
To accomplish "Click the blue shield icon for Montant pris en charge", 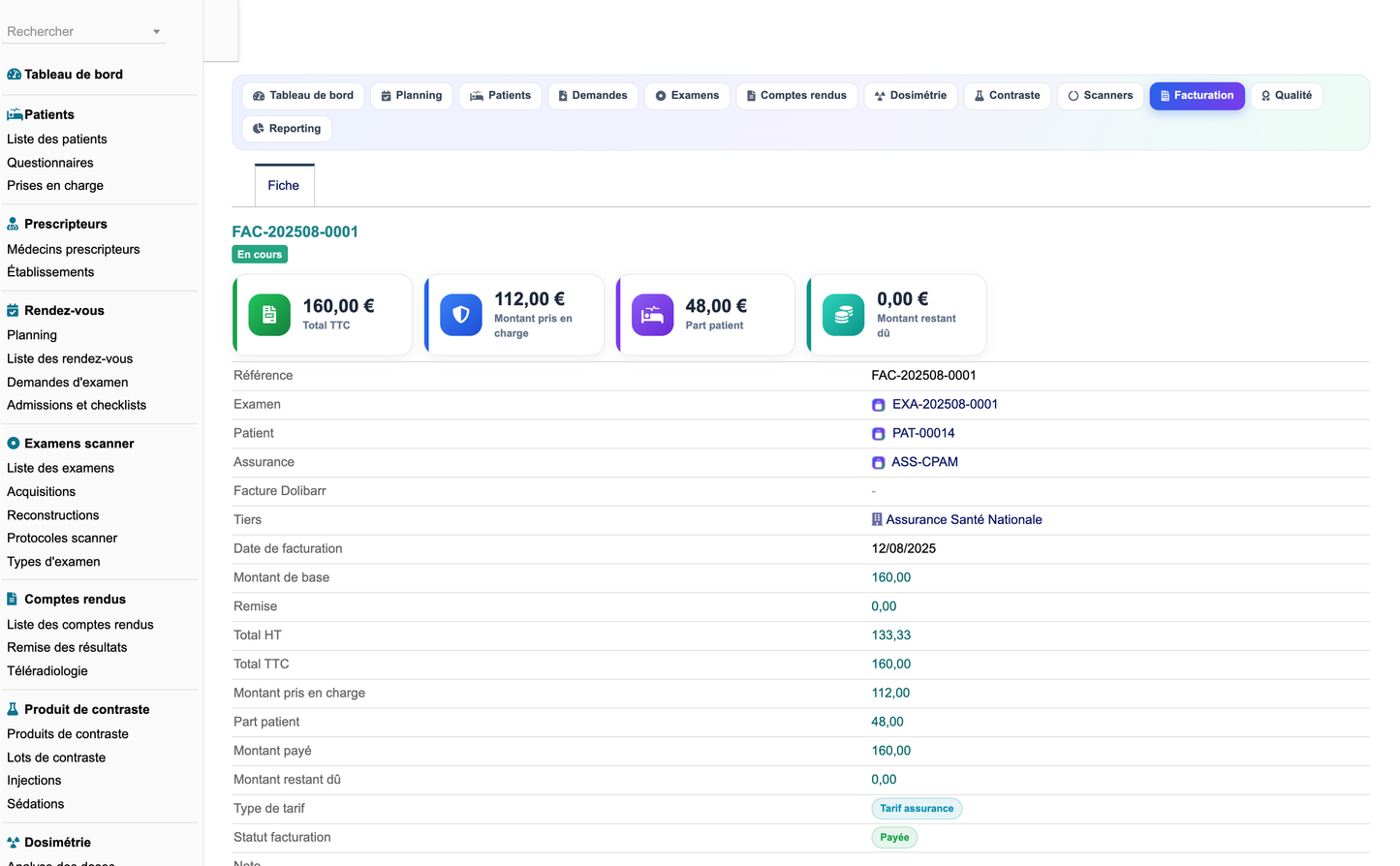I will pos(461,315).
